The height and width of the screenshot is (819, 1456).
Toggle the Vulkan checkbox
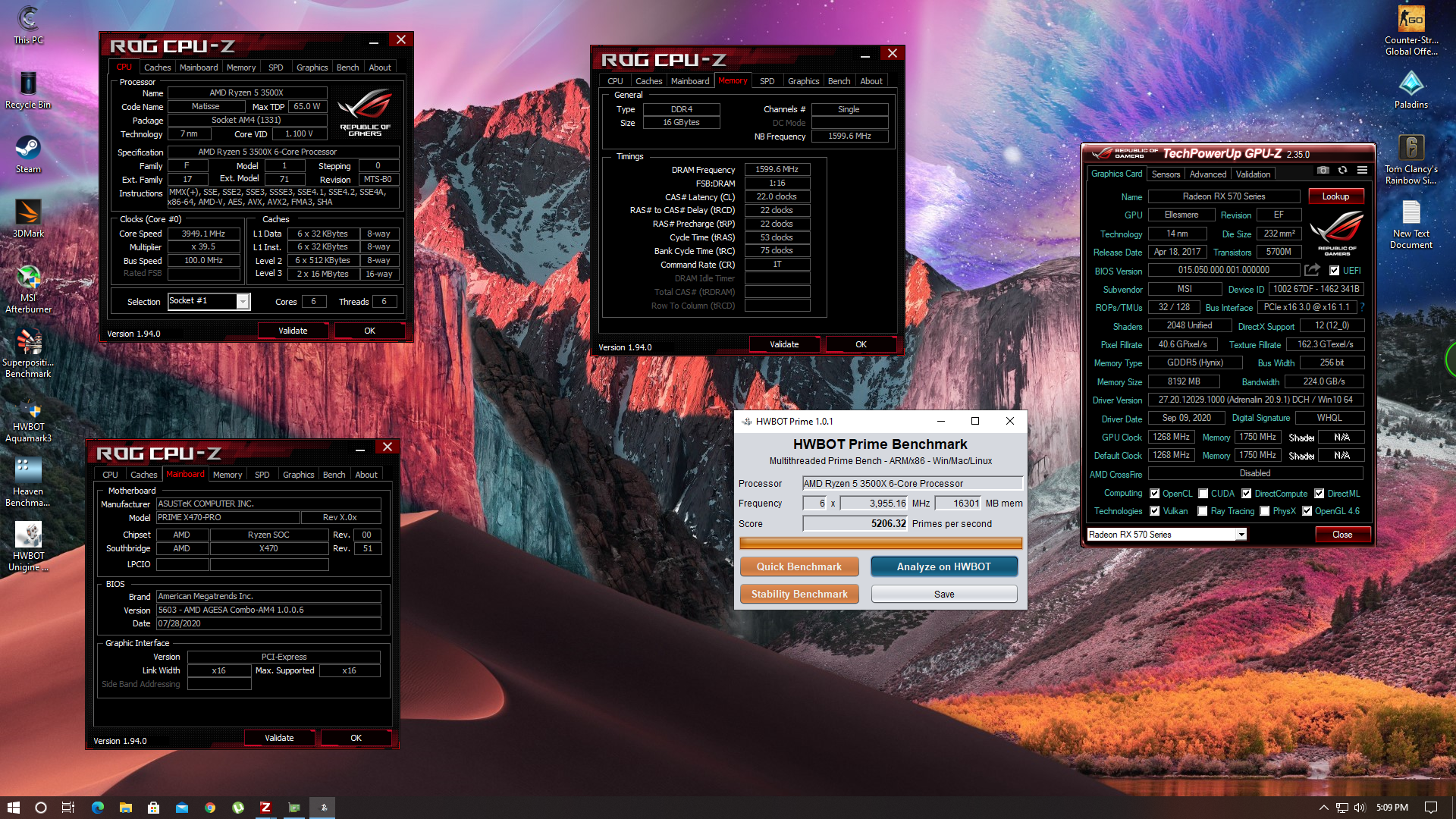click(1154, 511)
